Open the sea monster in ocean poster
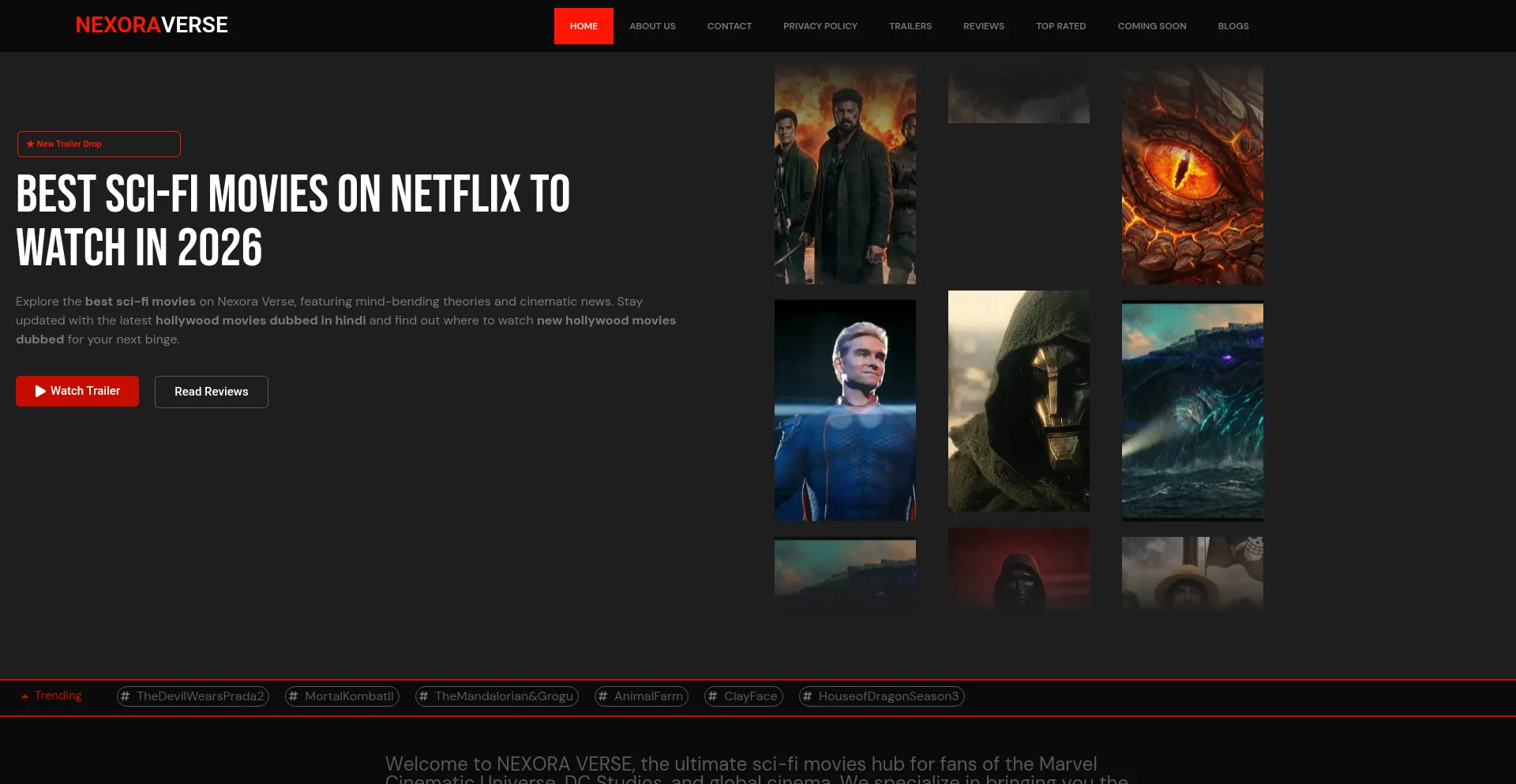The height and width of the screenshot is (784, 1516). coord(1192,410)
